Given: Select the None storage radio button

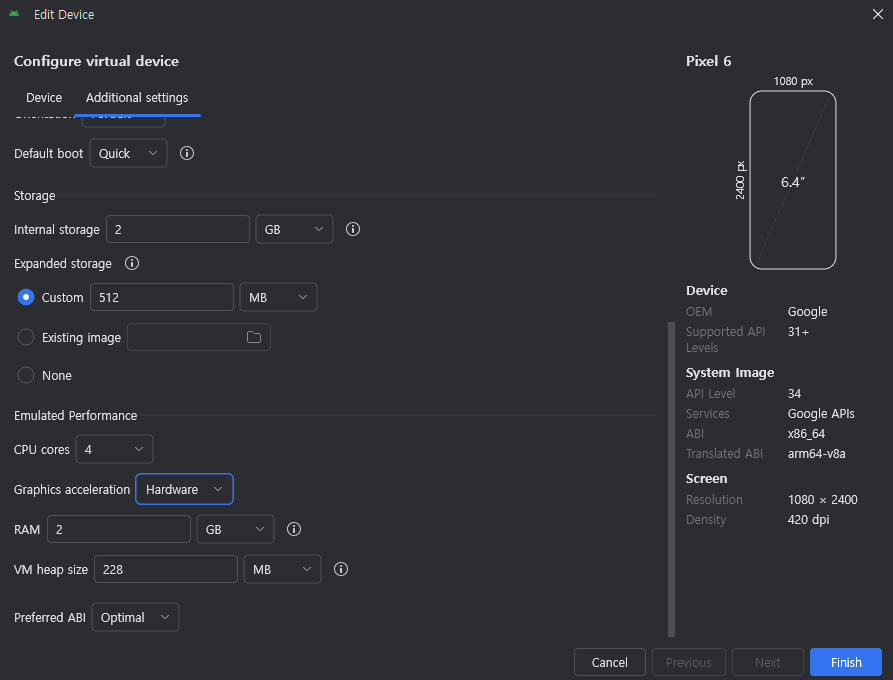Looking at the screenshot, I should pyautogui.click(x=26, y=375).
